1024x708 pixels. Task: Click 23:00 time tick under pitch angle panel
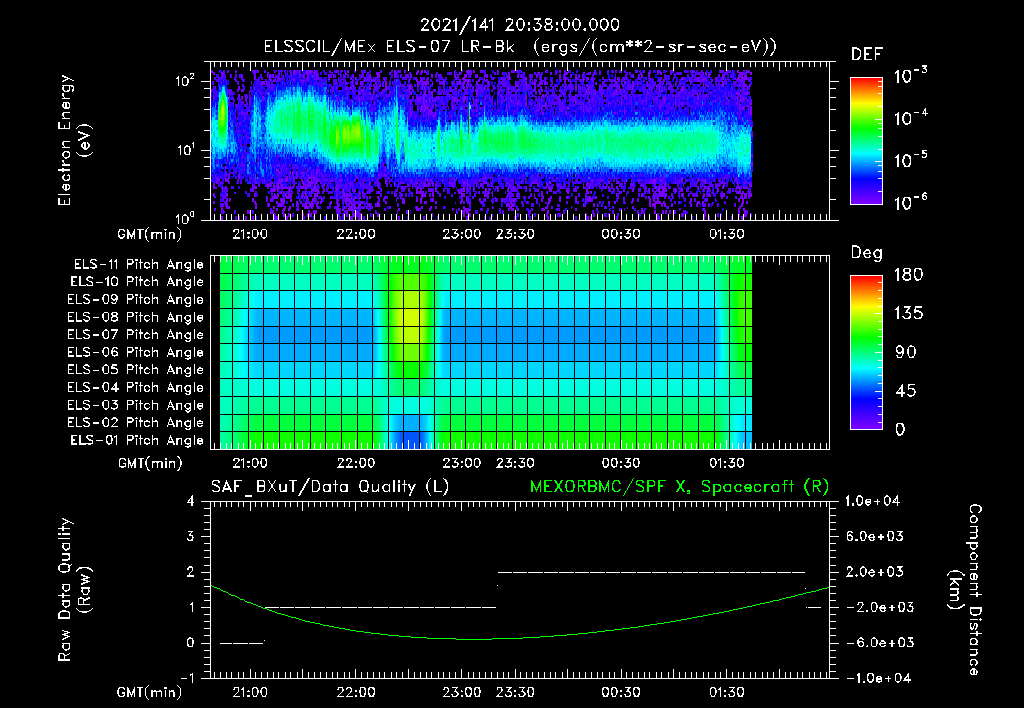462,463
